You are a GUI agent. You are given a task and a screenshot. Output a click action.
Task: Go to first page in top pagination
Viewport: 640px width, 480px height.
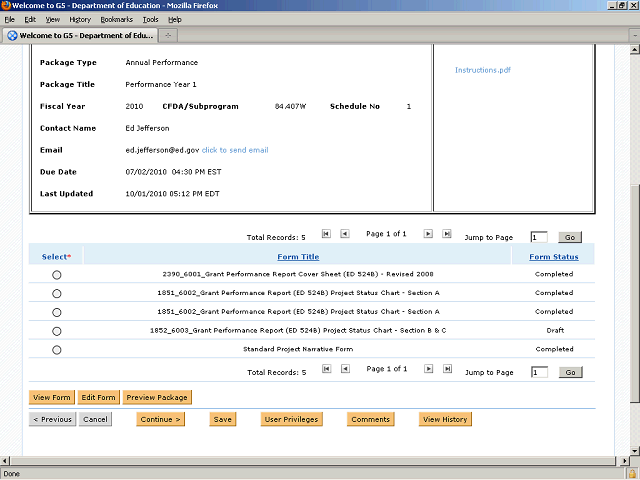tap(326, 234)
